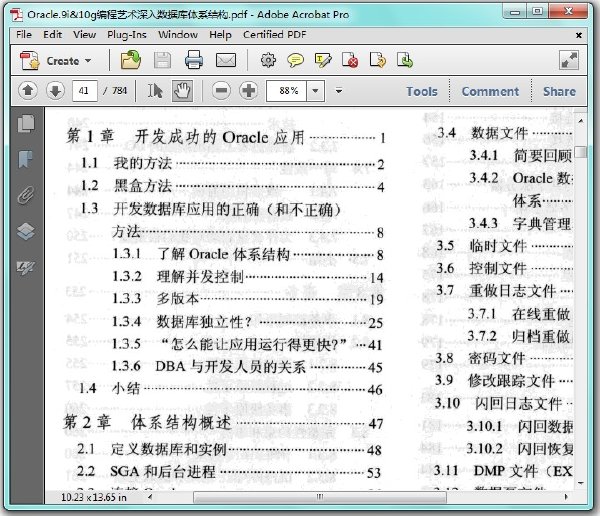Screen dimensions: 600x516
Task: Open a file with the folder icon
Action: (131, 60)
